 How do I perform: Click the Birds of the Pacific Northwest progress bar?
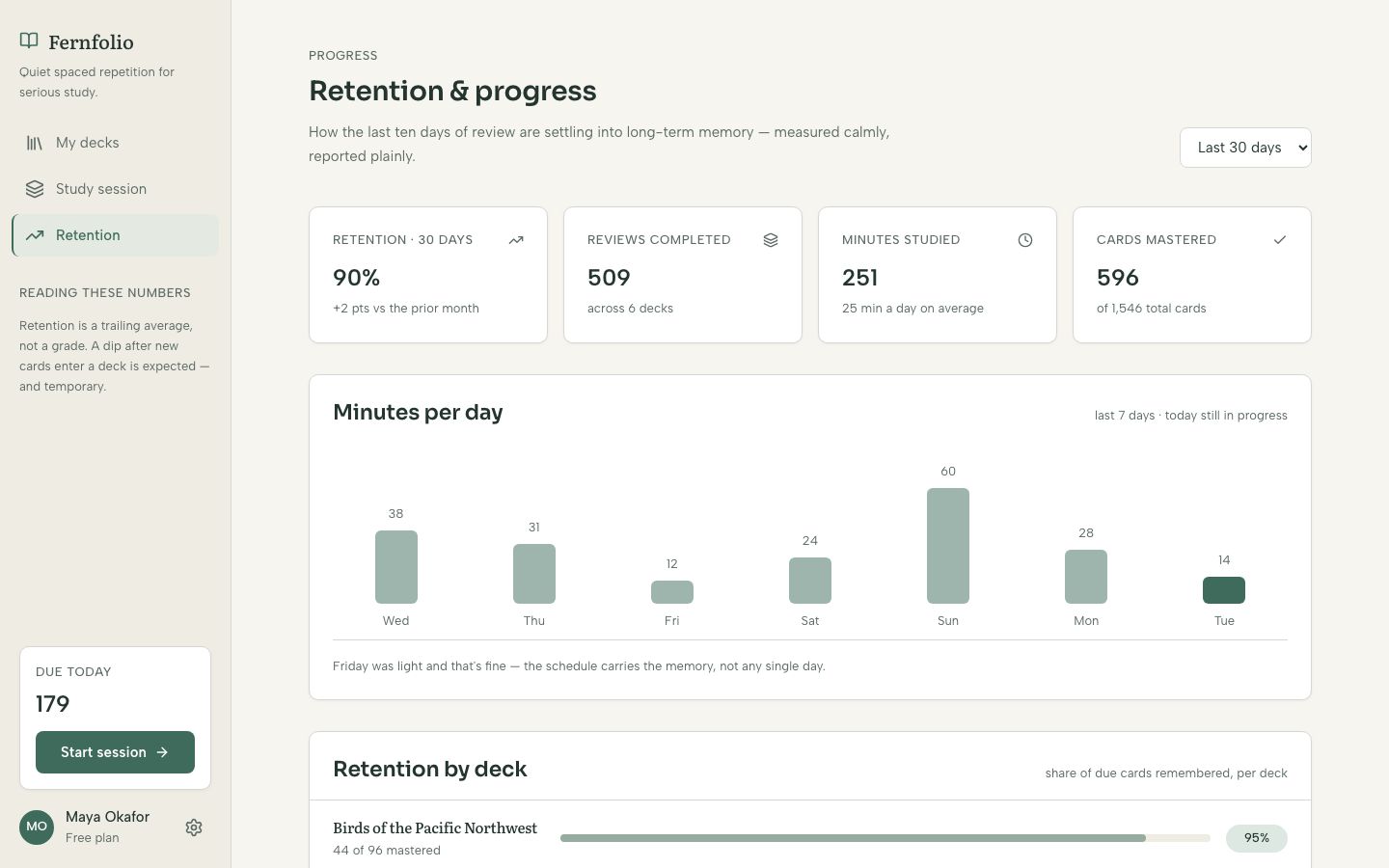point(885,838)
